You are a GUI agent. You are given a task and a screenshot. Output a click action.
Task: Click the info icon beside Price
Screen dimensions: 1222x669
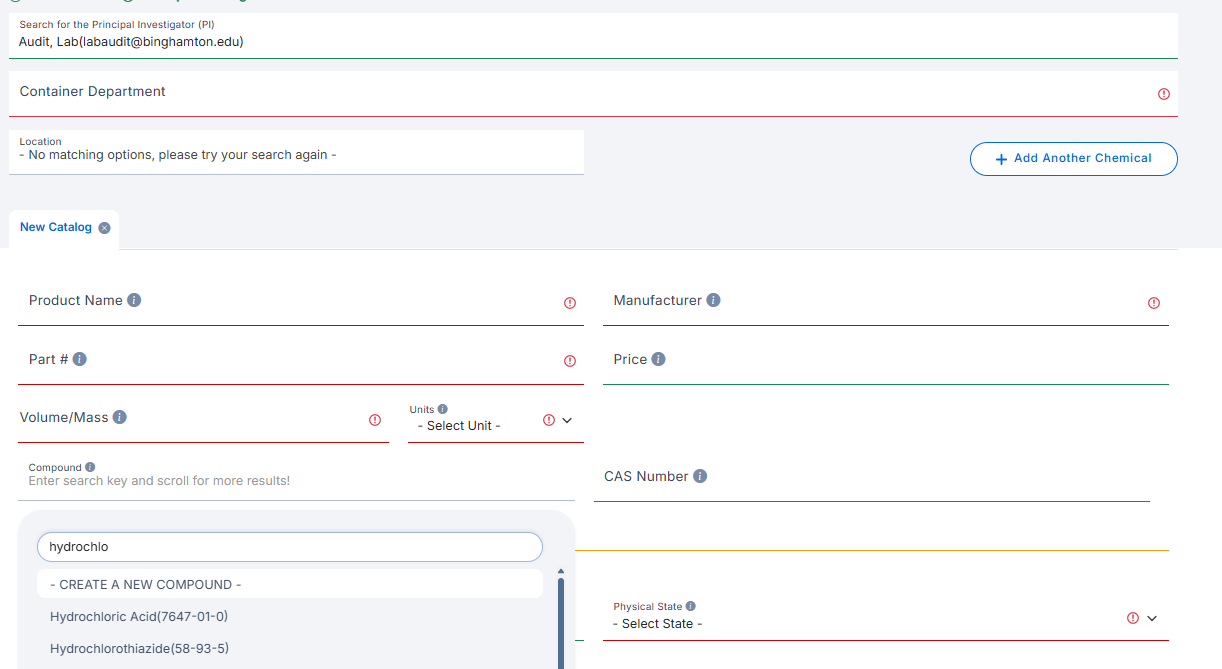click(x=658, y=359)
